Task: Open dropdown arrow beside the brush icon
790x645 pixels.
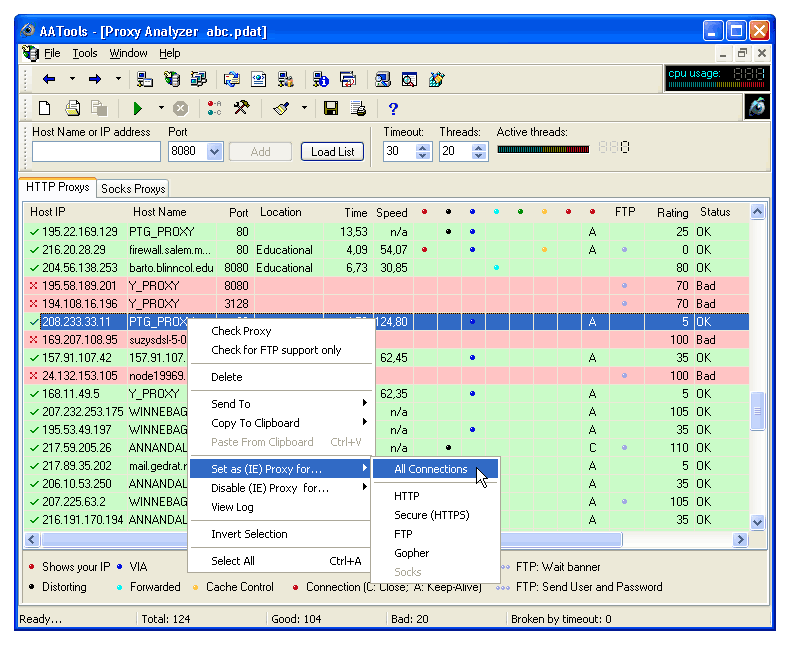Action: (x=304, y=109)
